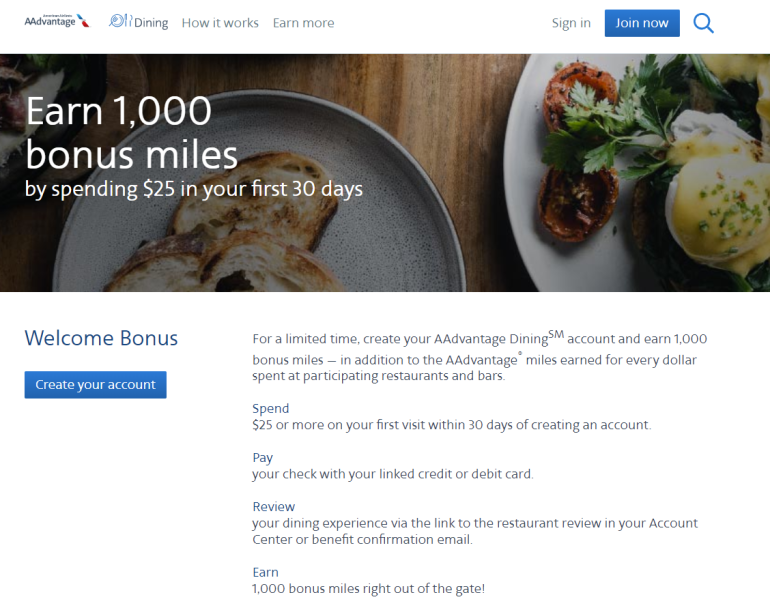This screenshot has height=608, width=770.
Task: Click the Review step heading
Action: pyautogui.click(x=273, y=506)
